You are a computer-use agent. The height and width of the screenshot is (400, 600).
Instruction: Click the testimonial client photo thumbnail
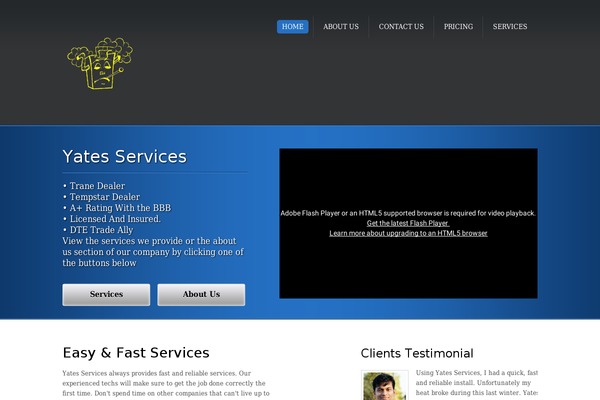tap(384, 385)
